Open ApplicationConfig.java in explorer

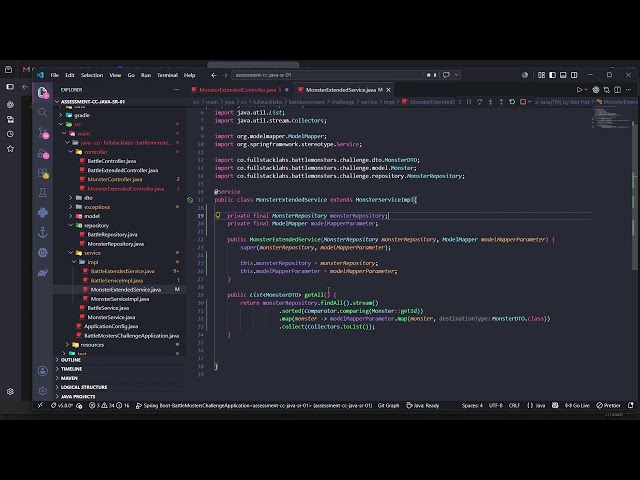pyautogui.click(x=111, y=326)
